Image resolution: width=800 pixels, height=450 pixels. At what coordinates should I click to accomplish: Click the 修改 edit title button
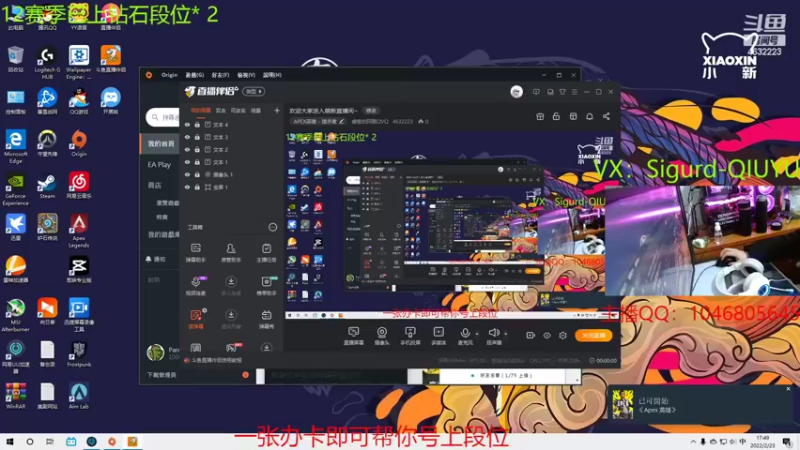click(x=371, y=111)
